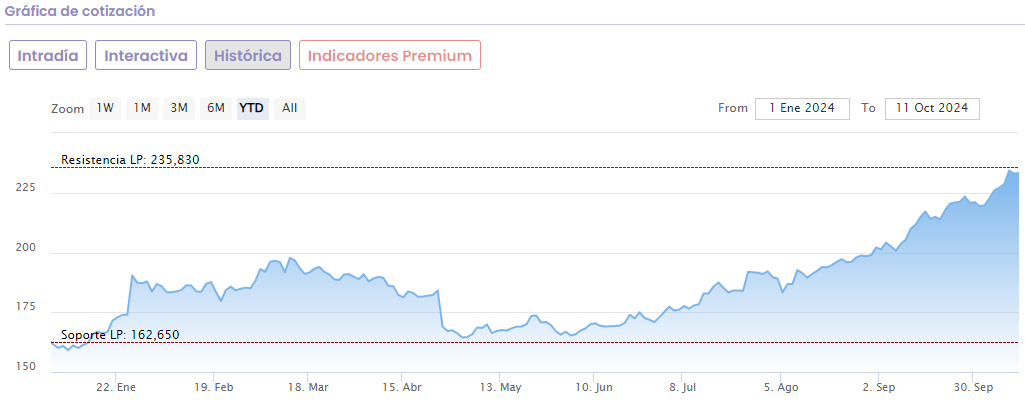Click the To date field
The height and width of the screenshot is (403, 1025).
[932, 108]
